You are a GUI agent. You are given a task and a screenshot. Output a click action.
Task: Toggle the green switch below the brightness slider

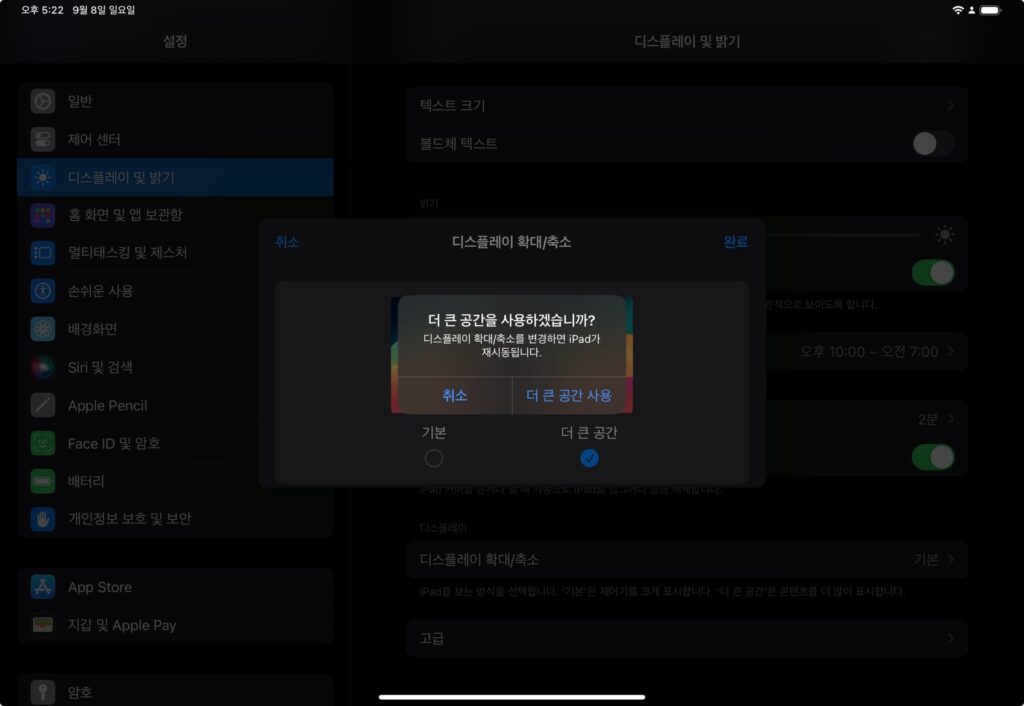933,272
